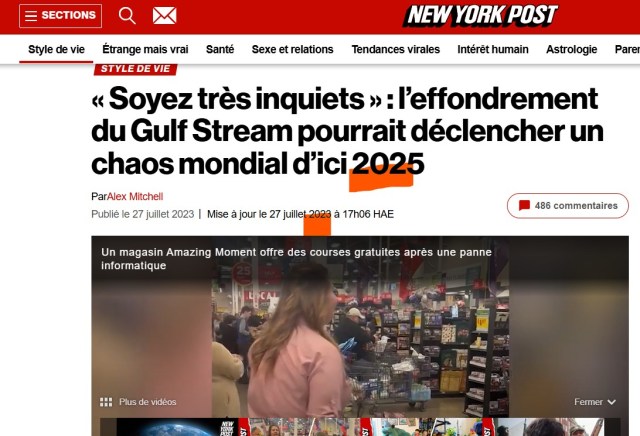
Task: Click the red STYLE DE VIE label
Action: 136,69
